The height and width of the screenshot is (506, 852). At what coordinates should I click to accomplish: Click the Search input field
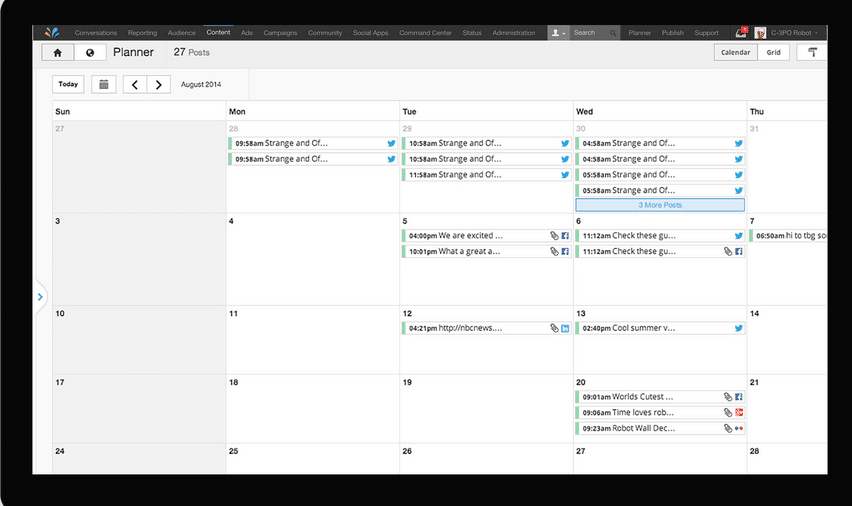pyautogui.click(x=590, y=33)
